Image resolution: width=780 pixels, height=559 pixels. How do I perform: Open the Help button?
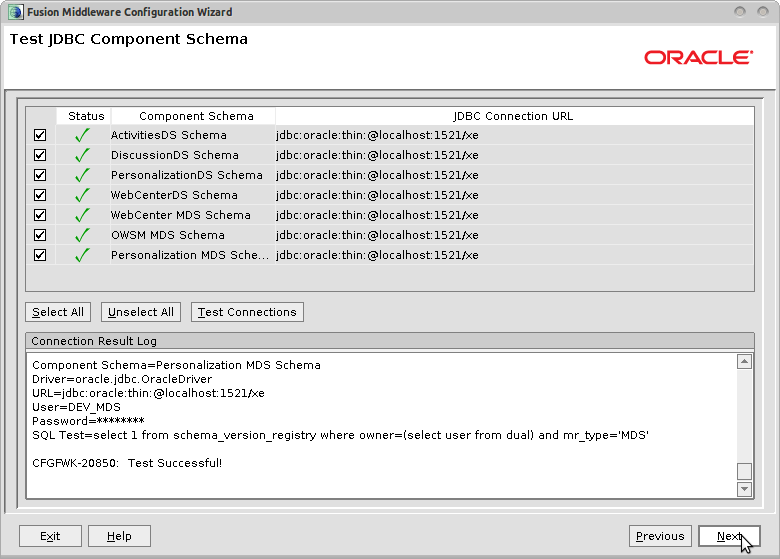[x=119, y=536]
